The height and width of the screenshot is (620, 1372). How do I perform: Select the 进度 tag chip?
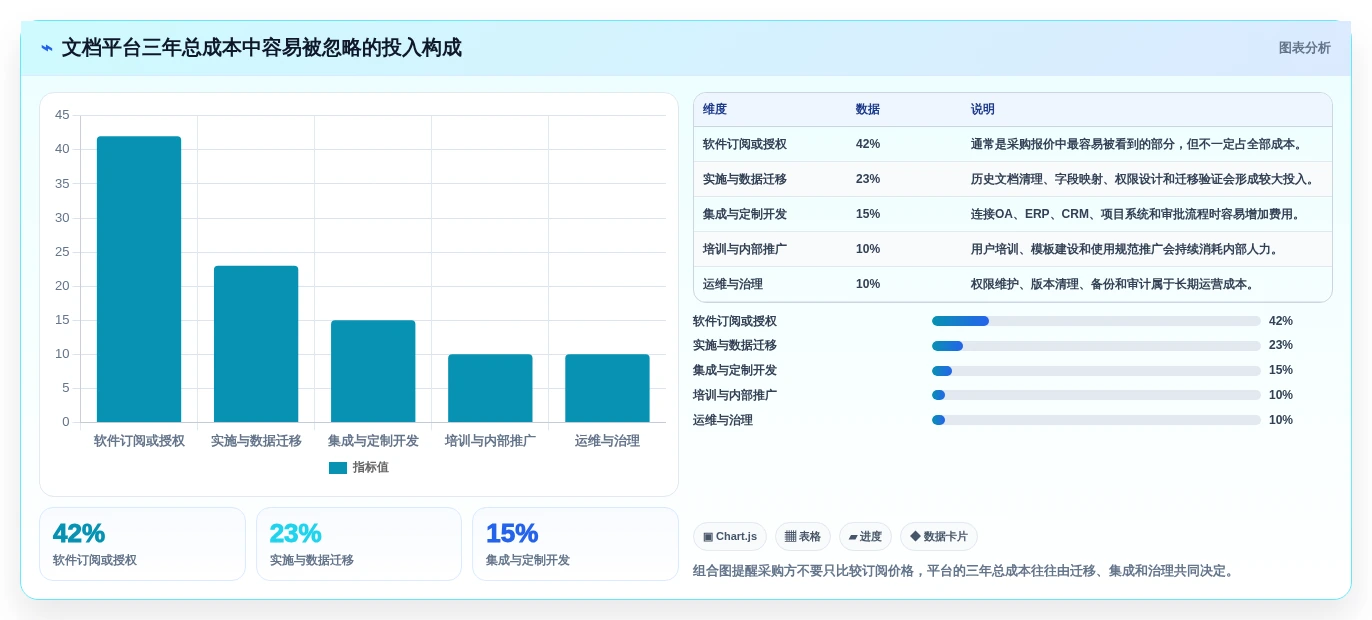865,537
